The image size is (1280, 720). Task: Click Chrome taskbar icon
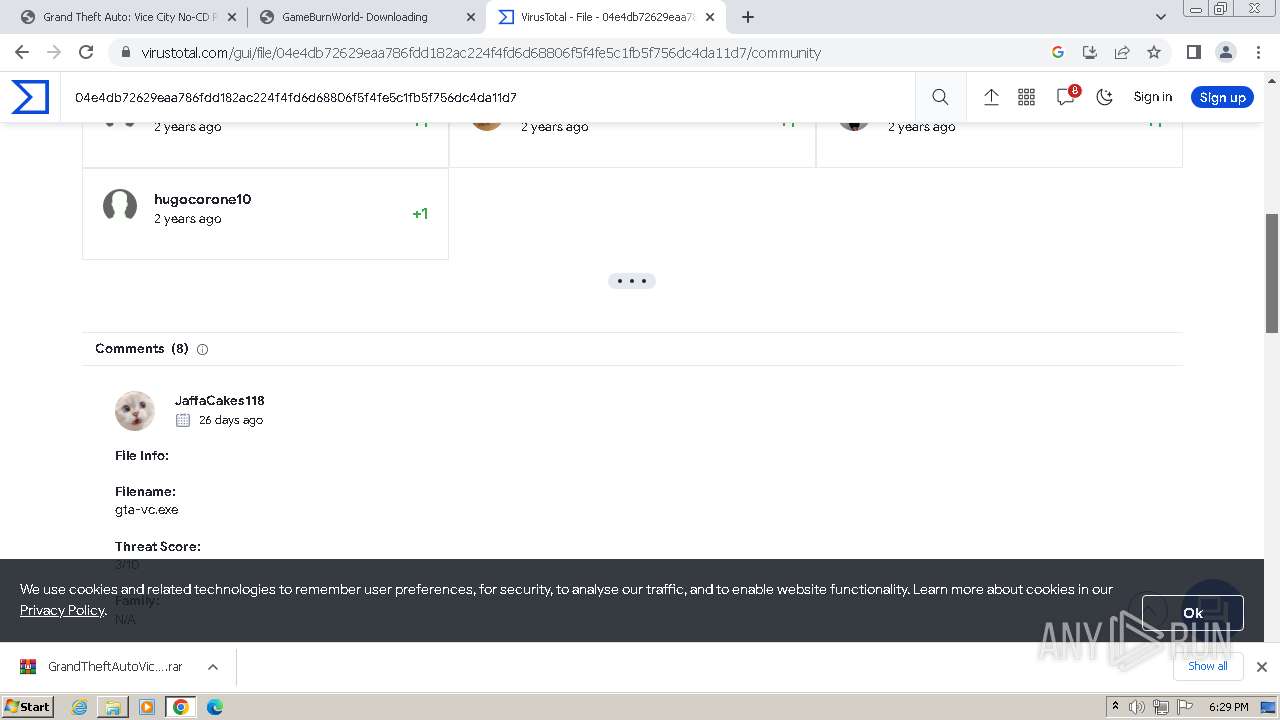(181, 706)
